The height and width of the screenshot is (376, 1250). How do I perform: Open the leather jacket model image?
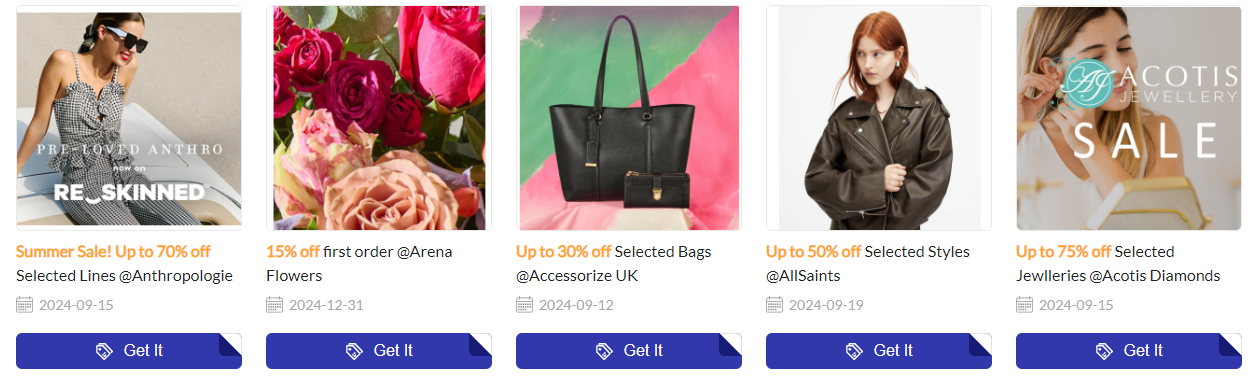(x=879, y=118)
